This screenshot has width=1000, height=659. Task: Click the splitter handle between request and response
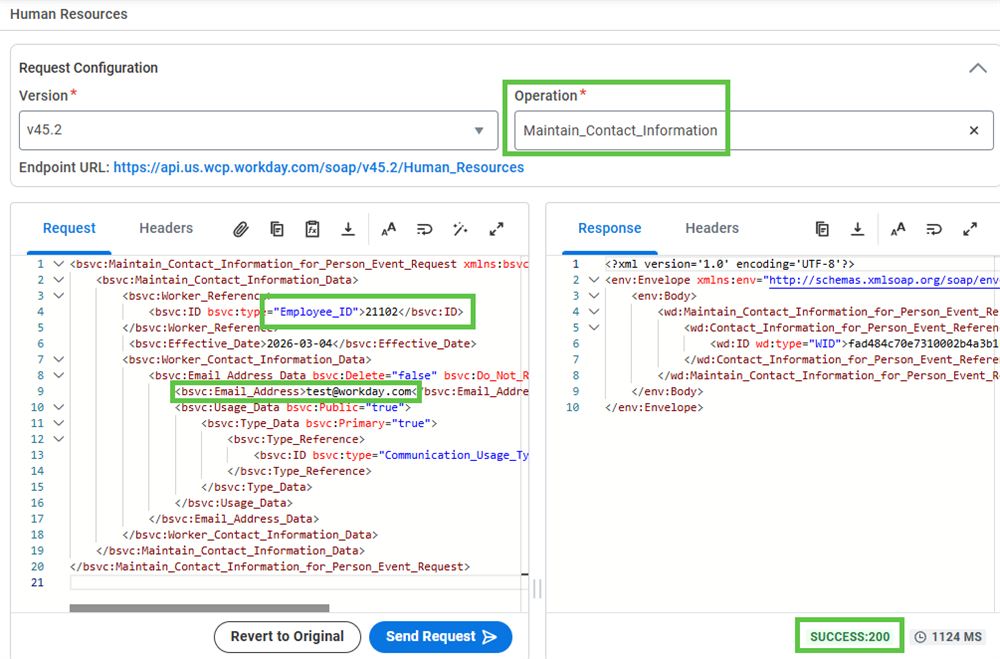(x=537, y=589)
